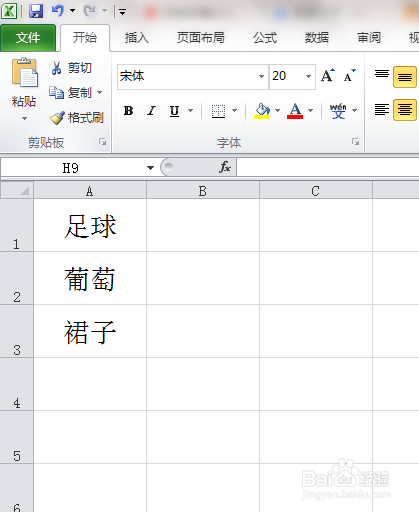Expand font color dropdown arrow
This screenshot has width=419, height=512.
coord(310,110)
